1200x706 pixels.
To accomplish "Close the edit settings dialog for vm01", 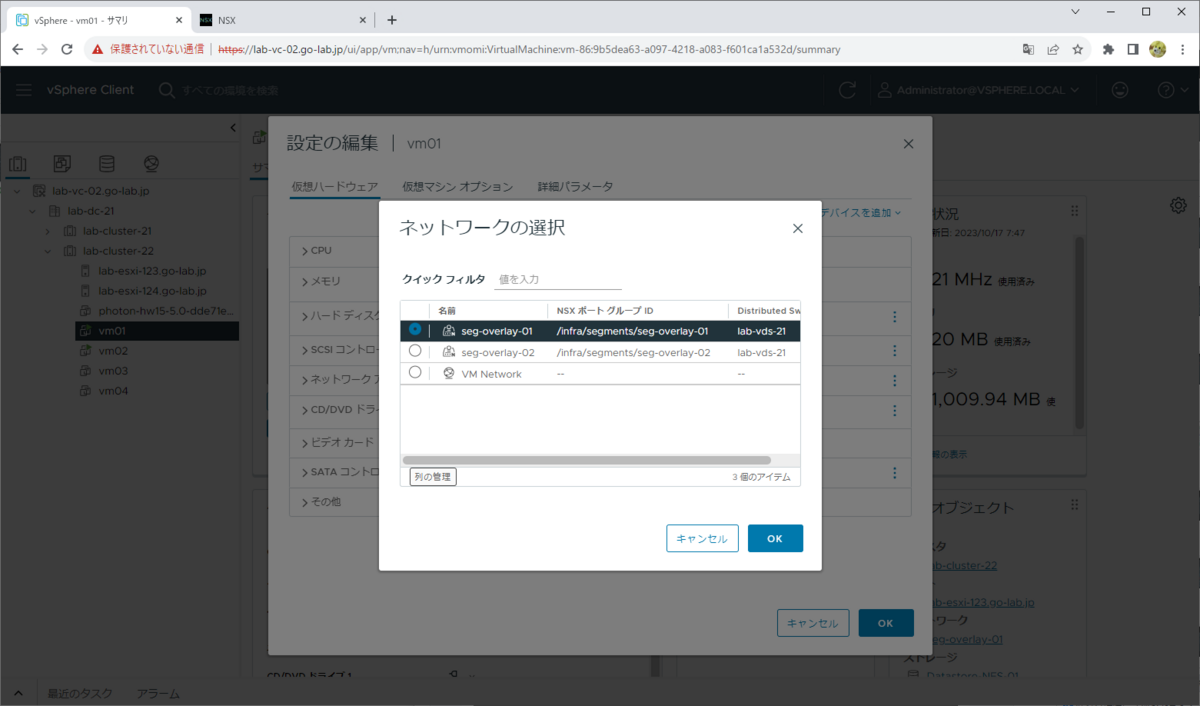I will 908,144.
